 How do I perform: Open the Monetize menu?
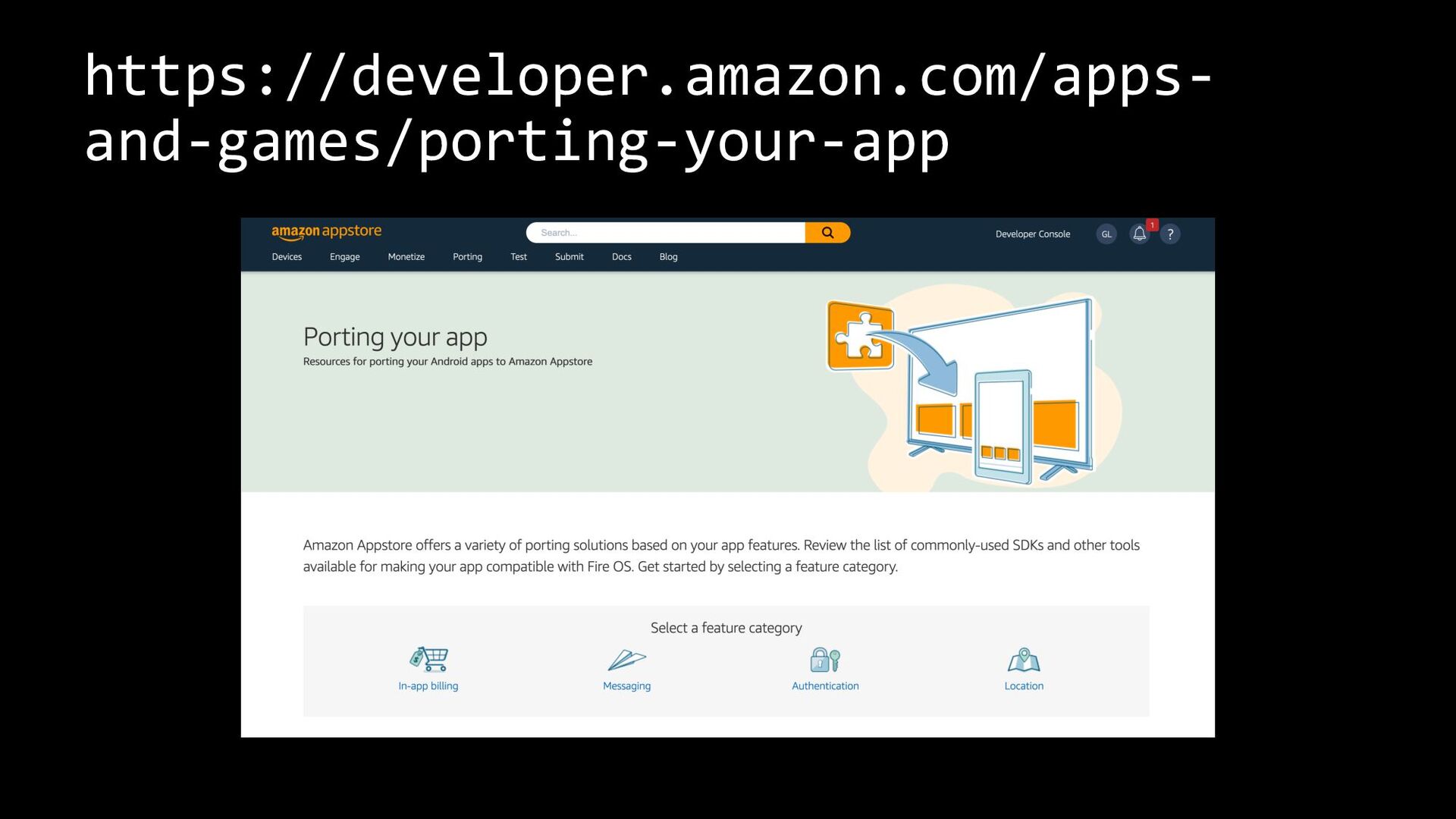click(406, 257)
